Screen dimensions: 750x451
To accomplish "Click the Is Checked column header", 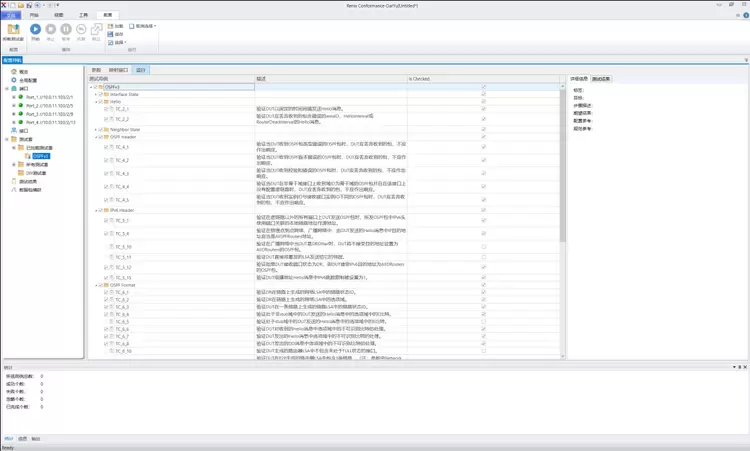I will pyautogui.click(x=420, y=78).
